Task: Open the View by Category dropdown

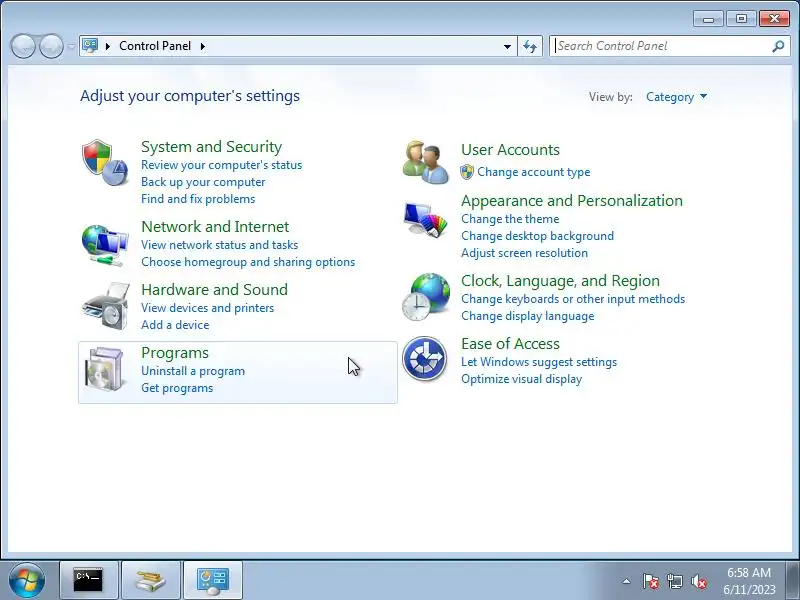Action: pyautogui.click(x=676, y=97)
